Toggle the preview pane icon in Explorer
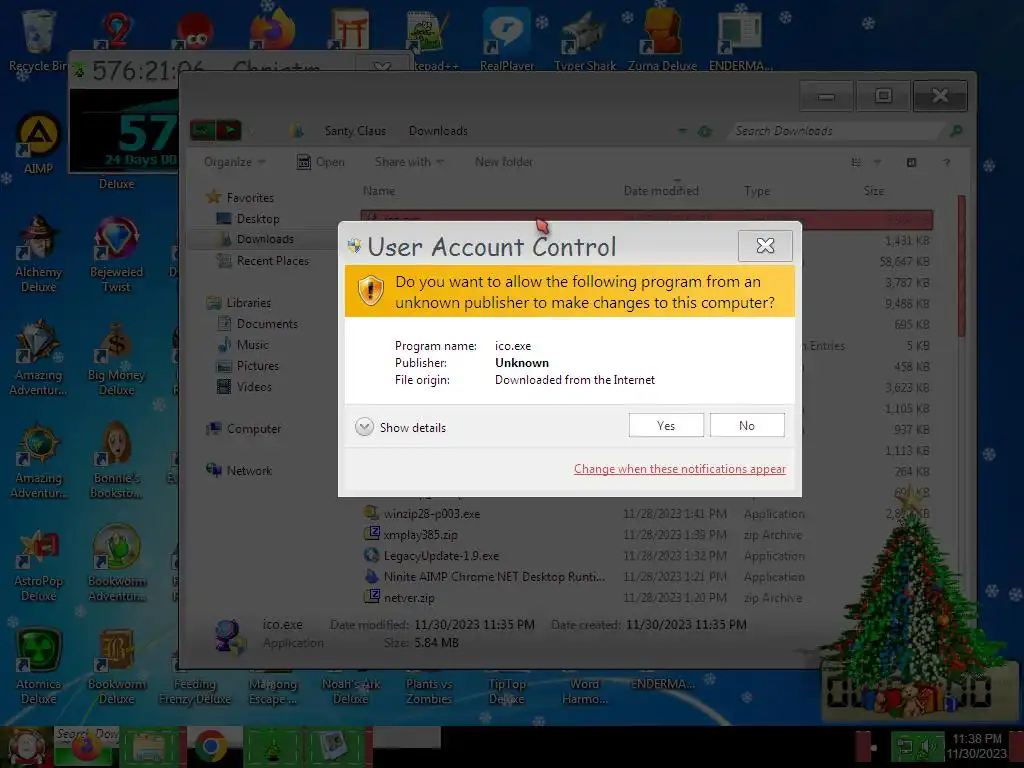This screenshot has height=768, width=1024. [x=912, y=162]
